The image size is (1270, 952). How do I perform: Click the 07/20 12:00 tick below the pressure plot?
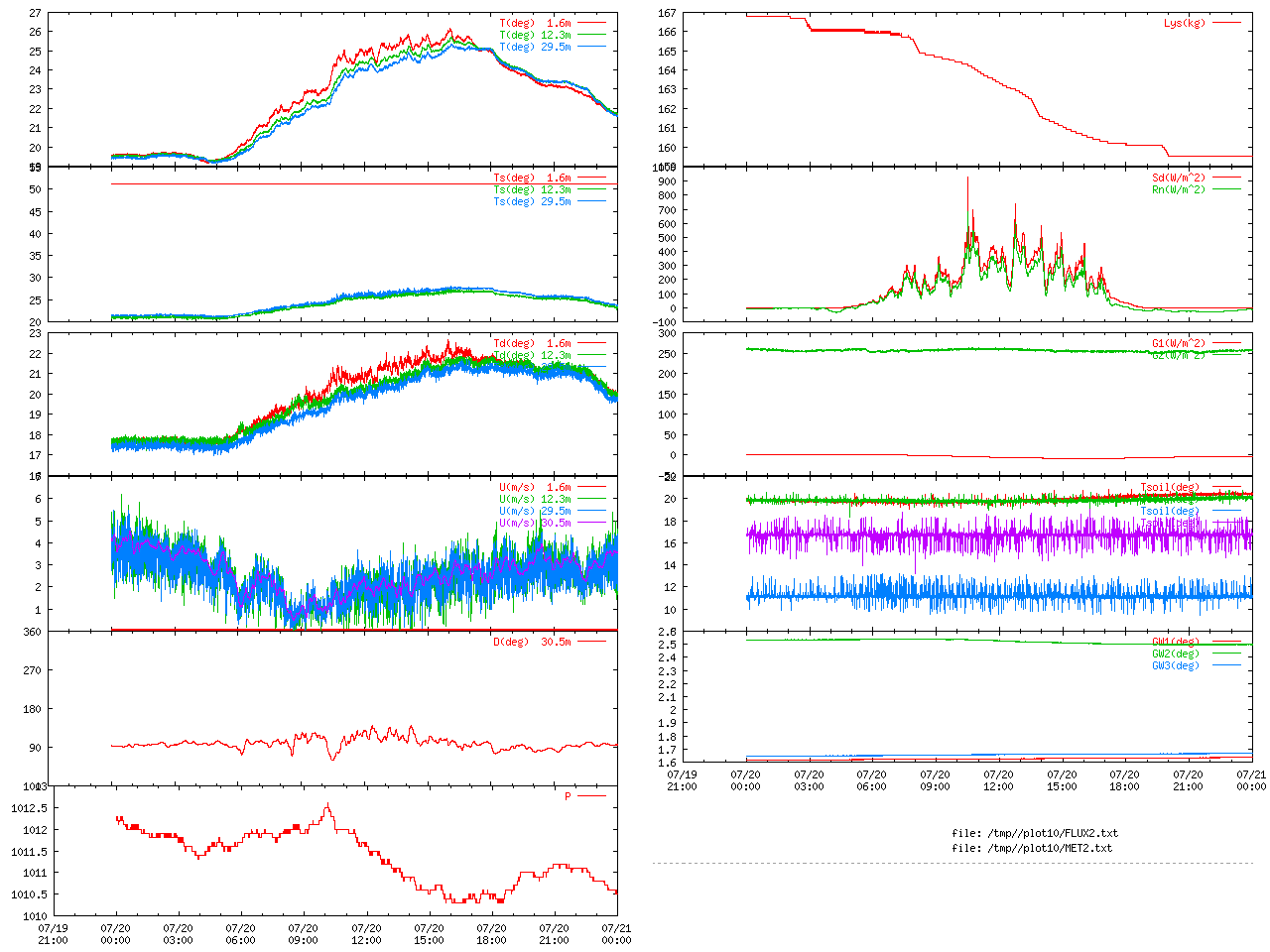click(x=366, y=934)
